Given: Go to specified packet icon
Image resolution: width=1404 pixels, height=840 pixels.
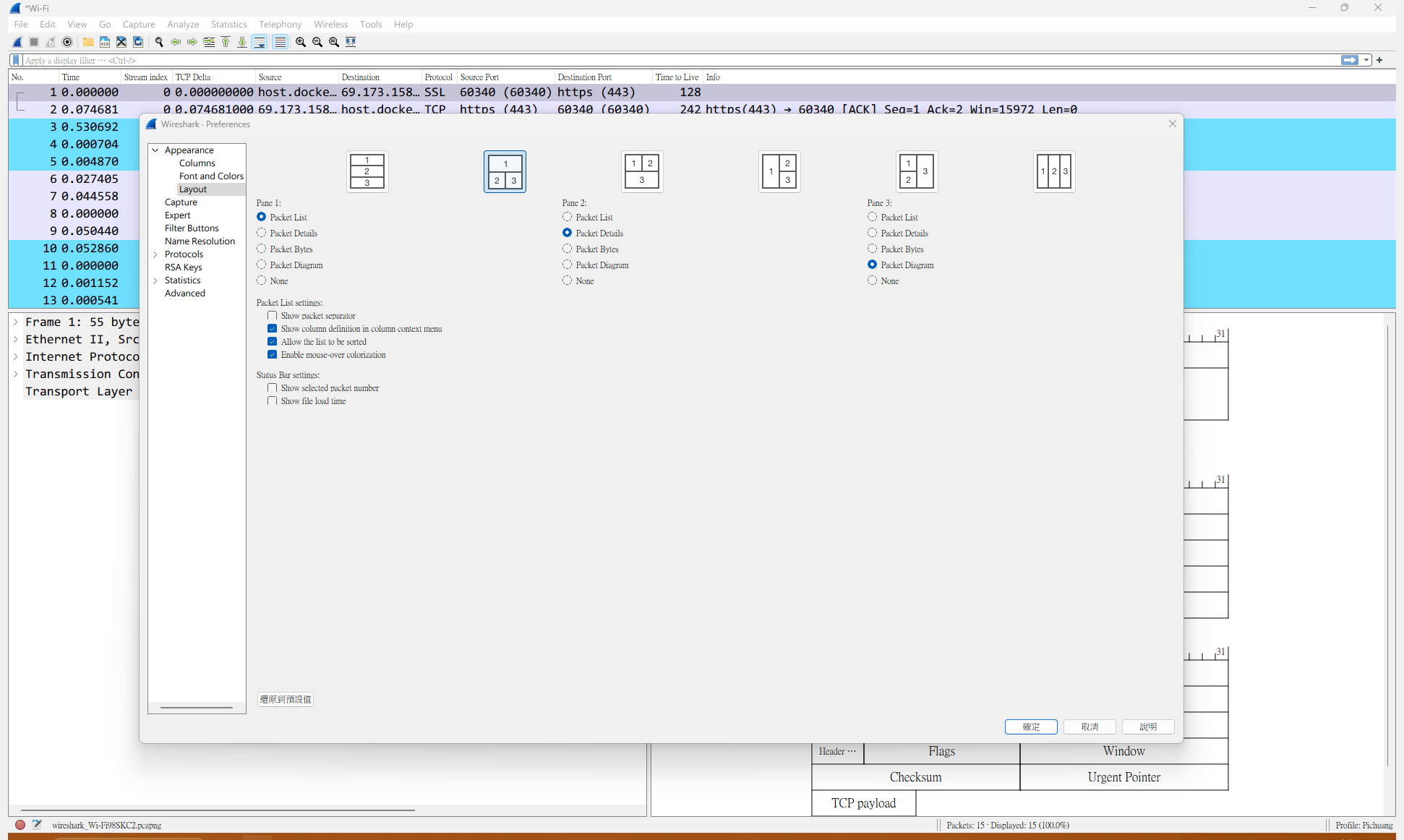Looking at the screenshot, I should coord(209,42).
